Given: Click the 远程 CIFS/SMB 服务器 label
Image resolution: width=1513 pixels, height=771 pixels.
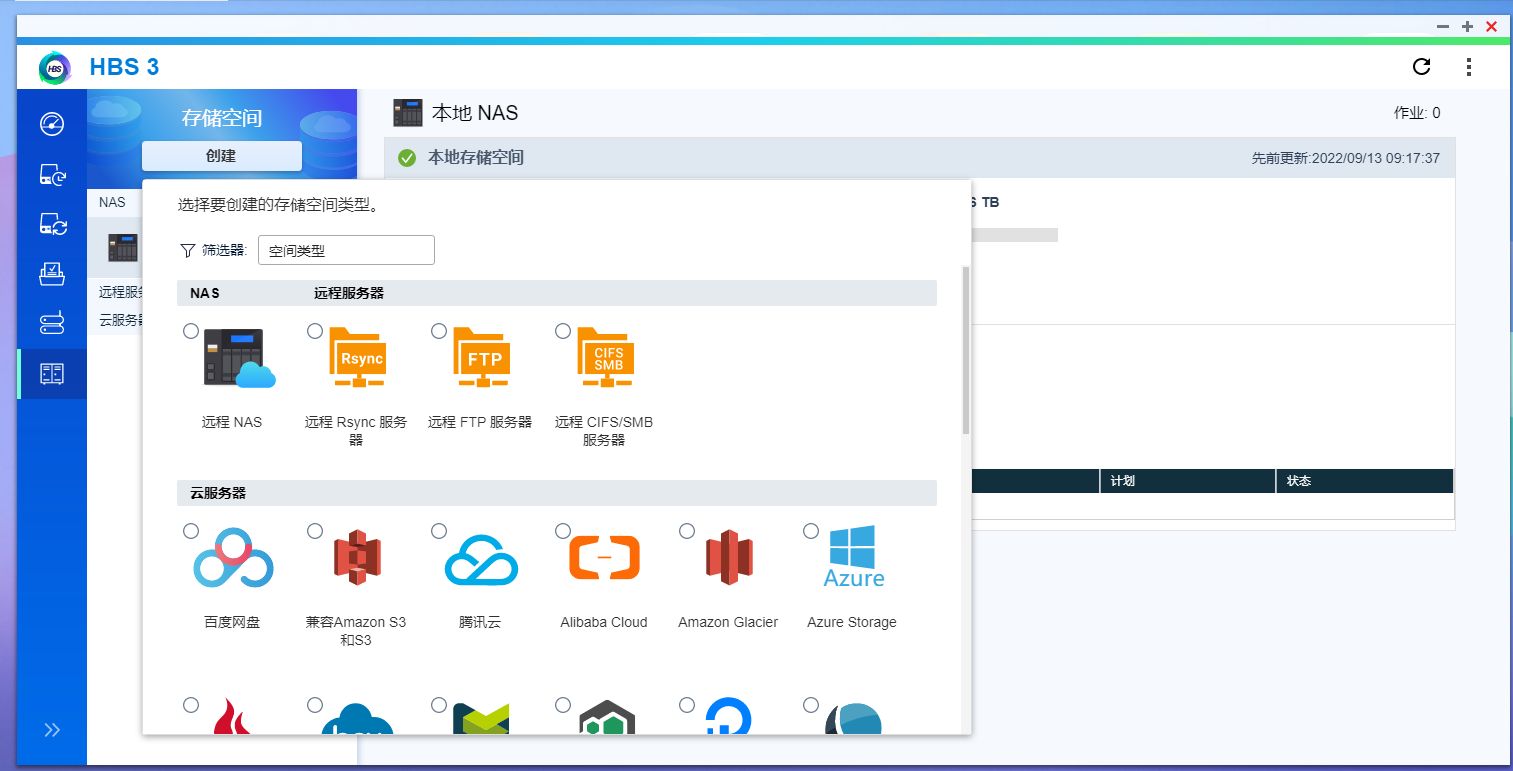Looking at the screenshot, I should 604,431.
